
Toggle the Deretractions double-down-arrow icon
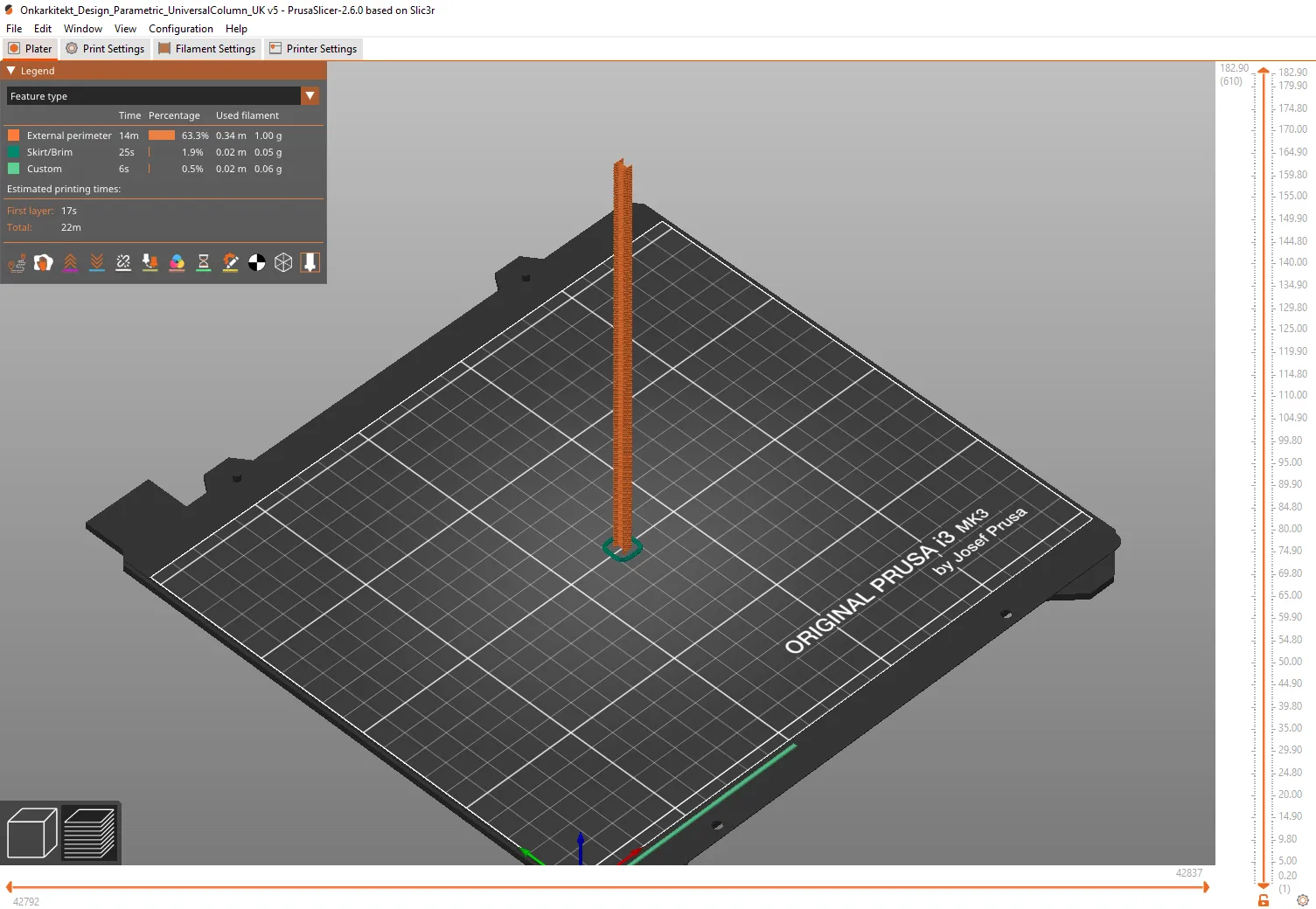point(97,262)
